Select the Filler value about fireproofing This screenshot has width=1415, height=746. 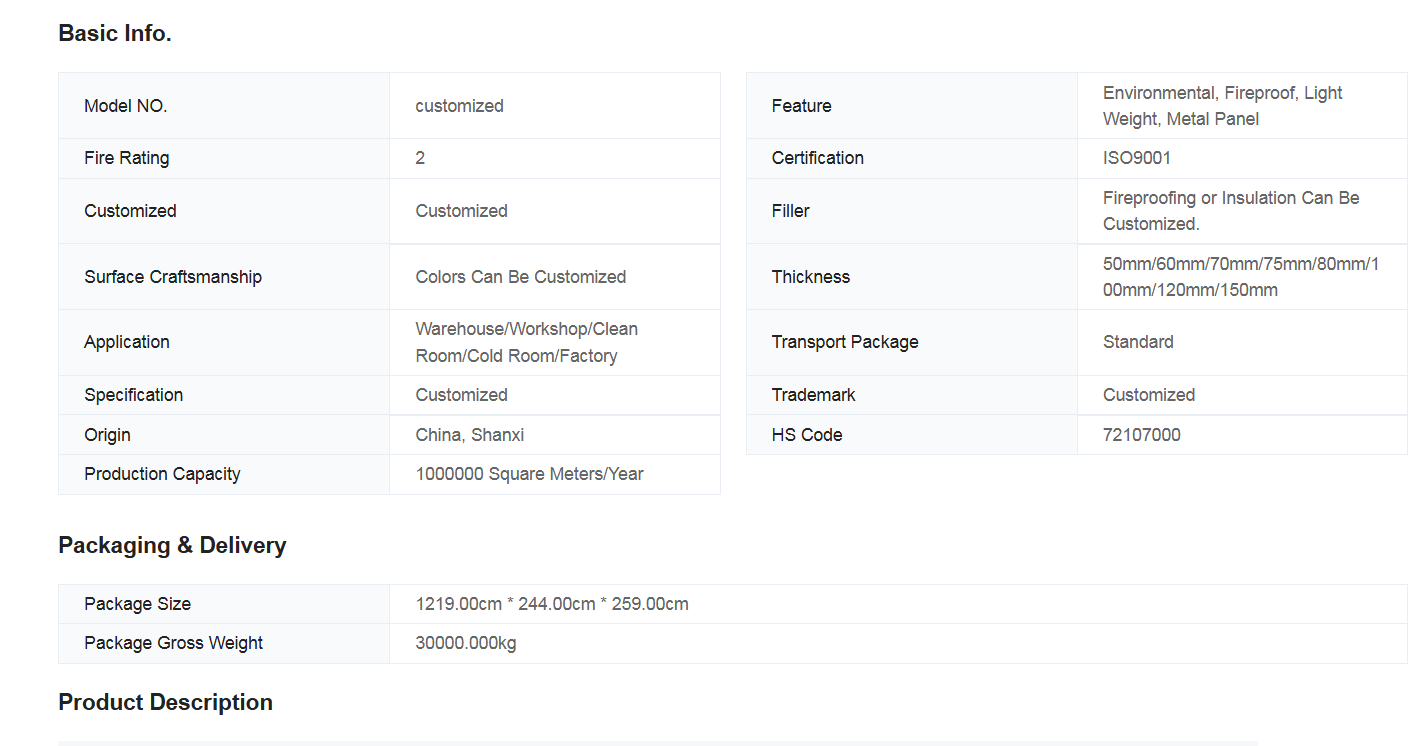pos(1231,211)
